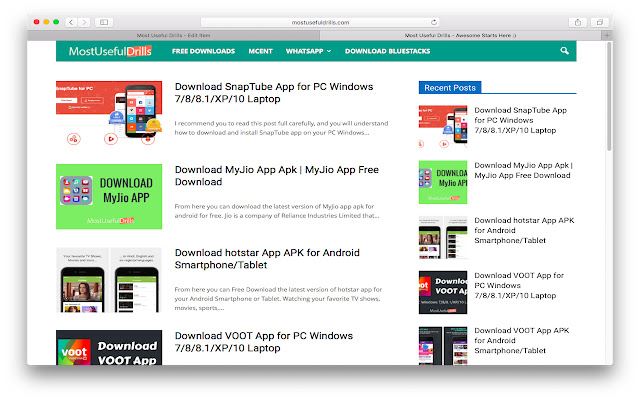
Task: Click VOOT PC thumbnail in Recent Posts sidebar
Action: tap(443, 292)
